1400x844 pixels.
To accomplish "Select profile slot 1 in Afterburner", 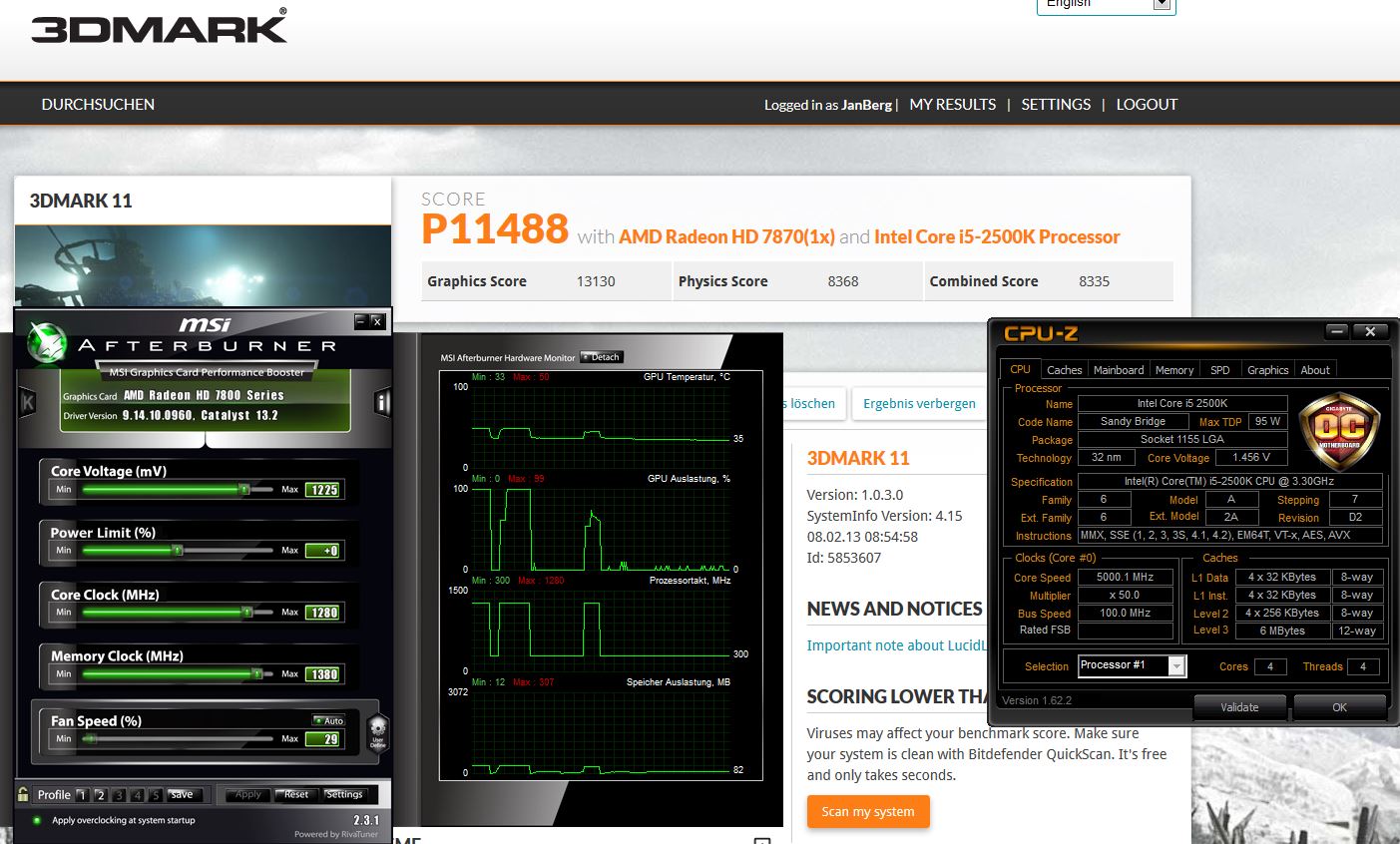I will (83, 795).
